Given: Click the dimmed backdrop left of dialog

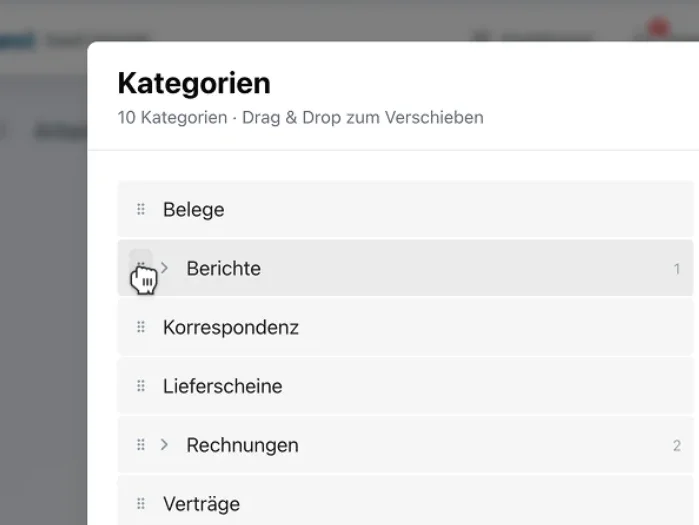Looking at the screenshot, I should (x=42, y=300).
